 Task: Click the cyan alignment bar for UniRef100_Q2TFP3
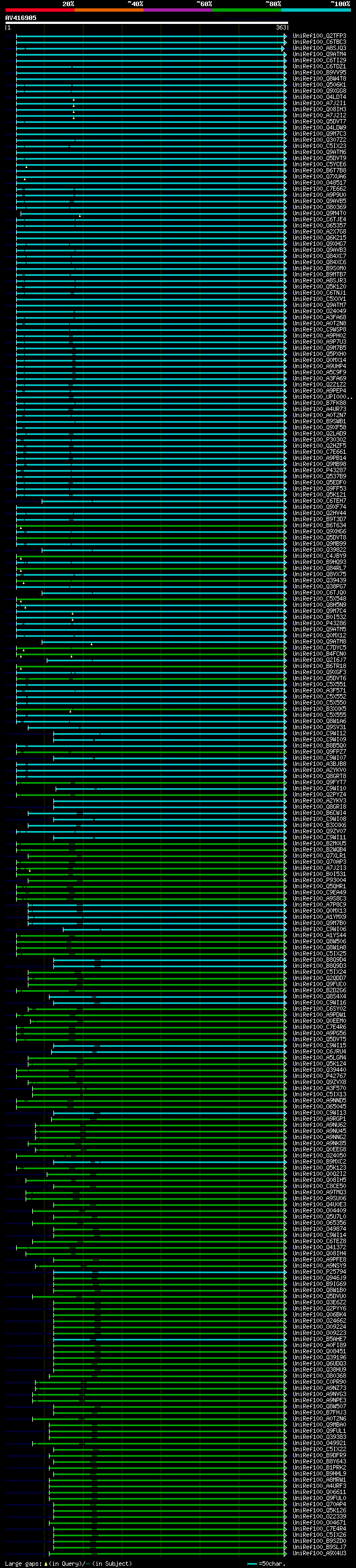(150, 36)
